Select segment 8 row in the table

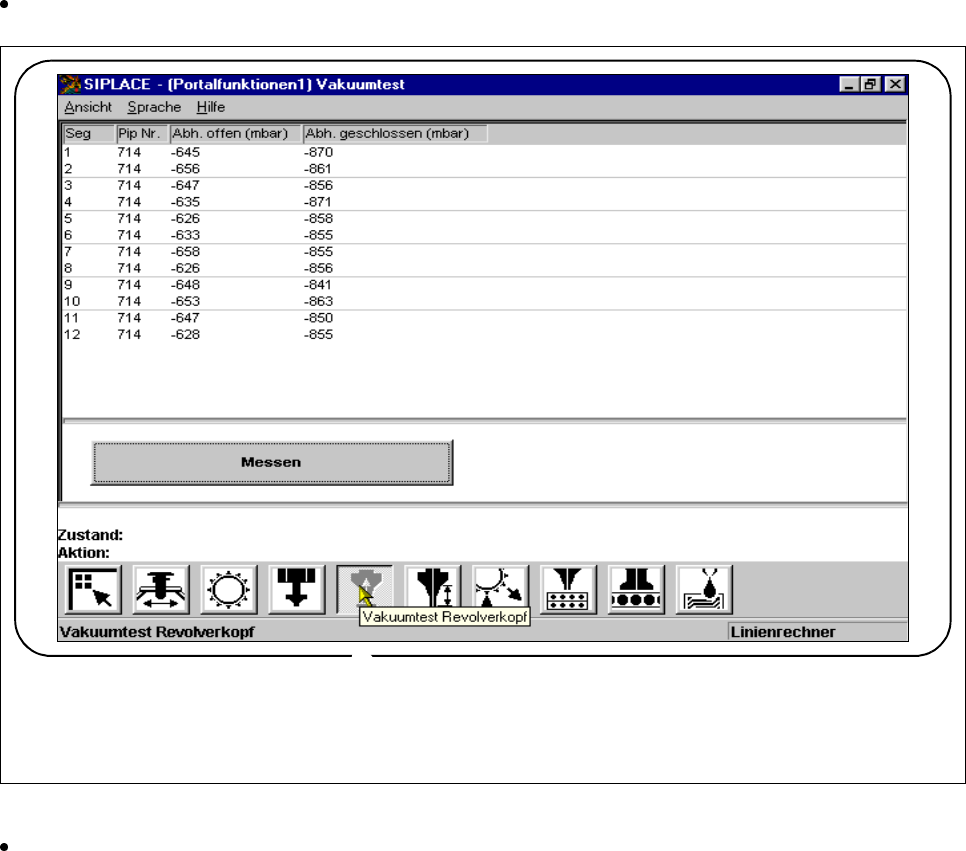(x=484, y=269)
